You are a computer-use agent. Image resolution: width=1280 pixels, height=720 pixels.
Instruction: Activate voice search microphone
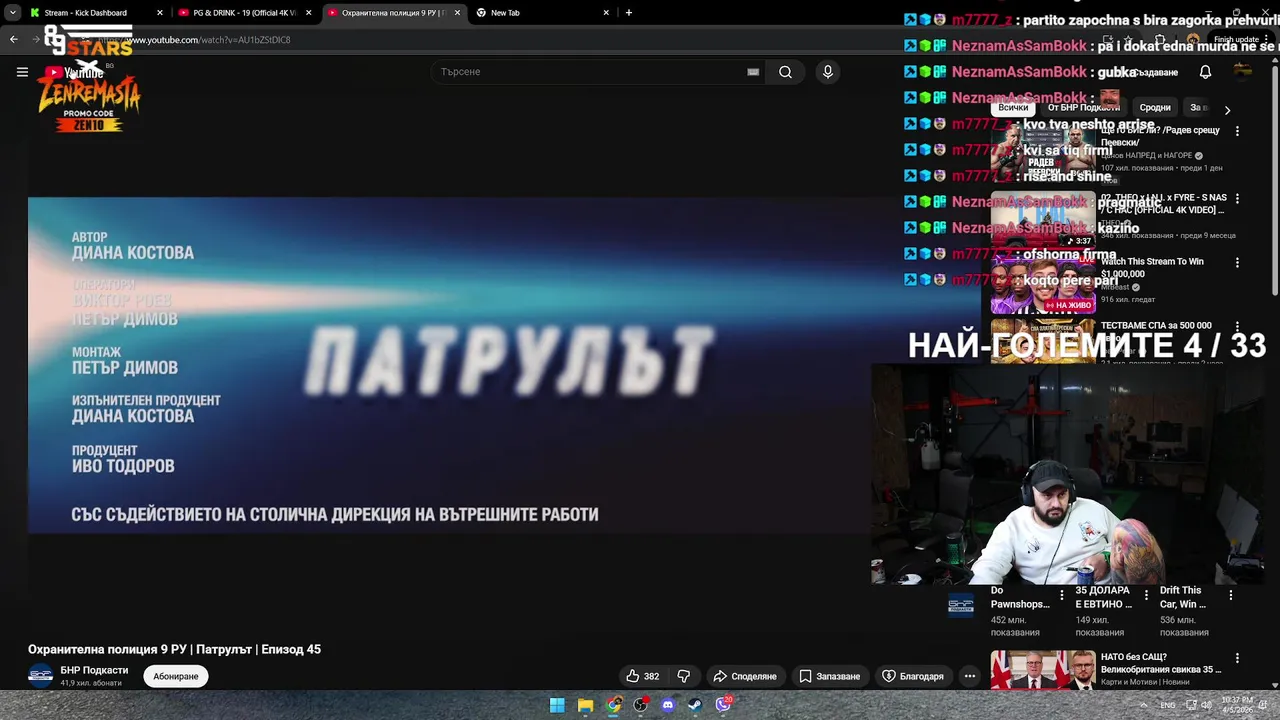(827, 72)
